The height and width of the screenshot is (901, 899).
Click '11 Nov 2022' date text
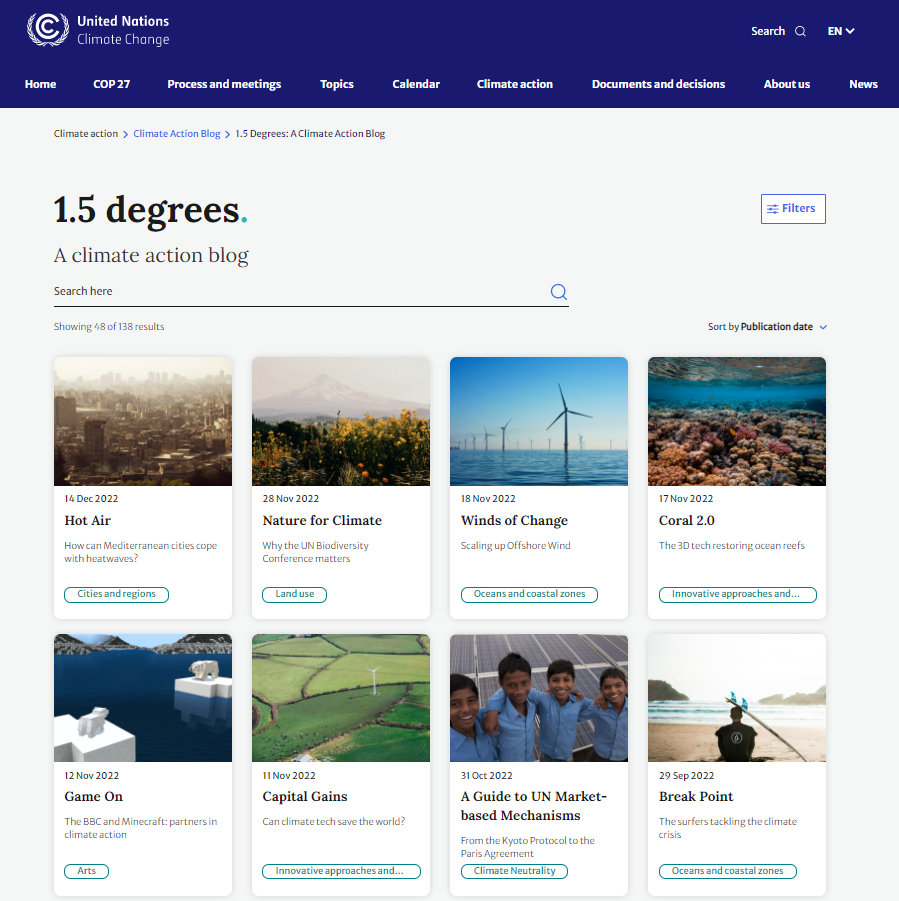tap(289, 776)
